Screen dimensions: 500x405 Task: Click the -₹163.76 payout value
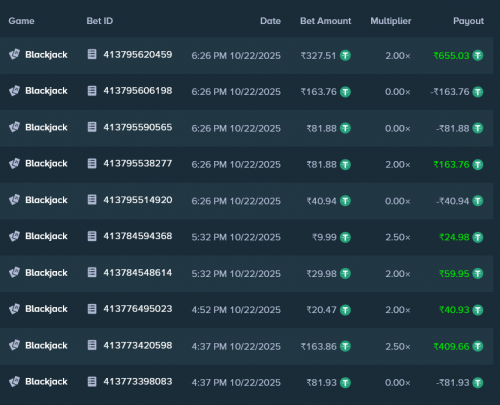click(450, 92)
